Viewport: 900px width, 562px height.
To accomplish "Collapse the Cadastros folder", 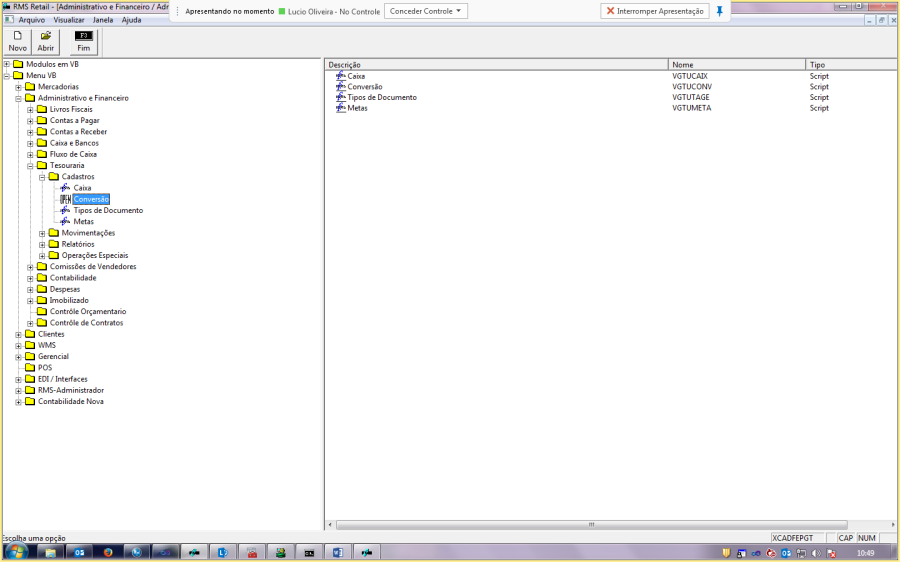I will (x=42, y=177).
